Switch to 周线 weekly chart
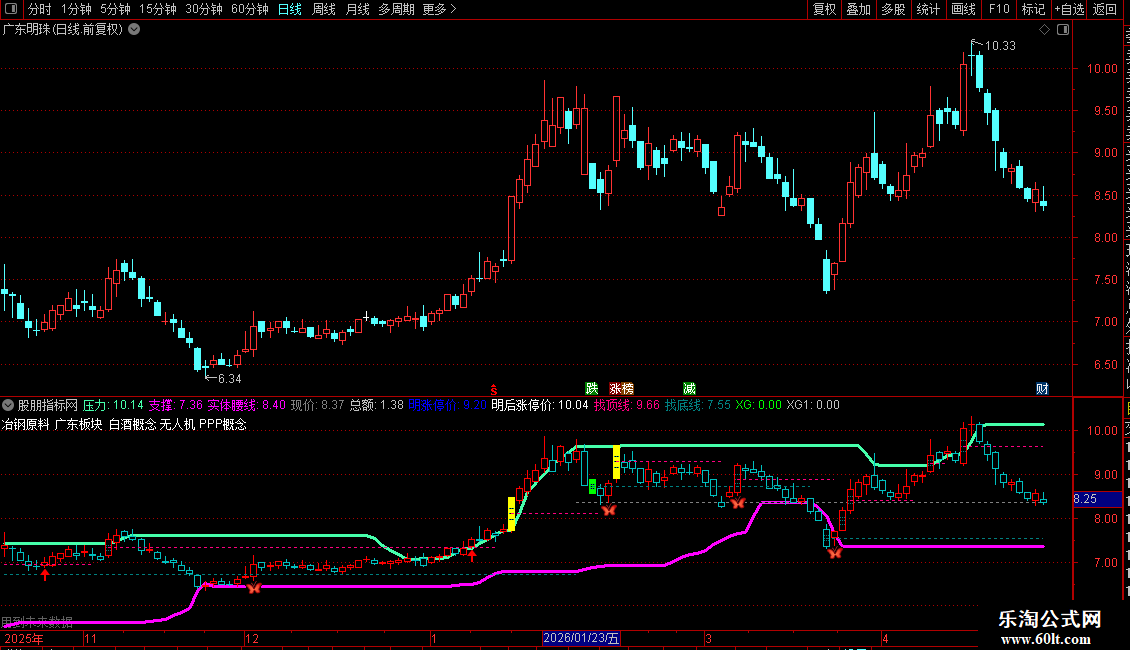The height and width of the screenshot is (650, 1130). [x=324, y=9]
